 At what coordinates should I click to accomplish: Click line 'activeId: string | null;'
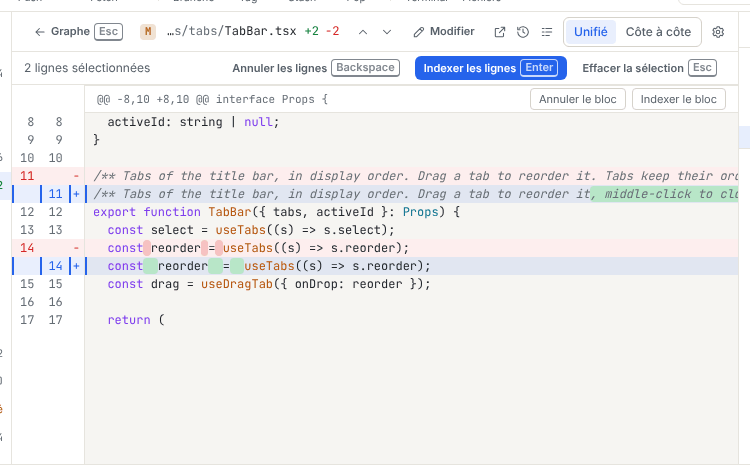click(x=411, y=122)
